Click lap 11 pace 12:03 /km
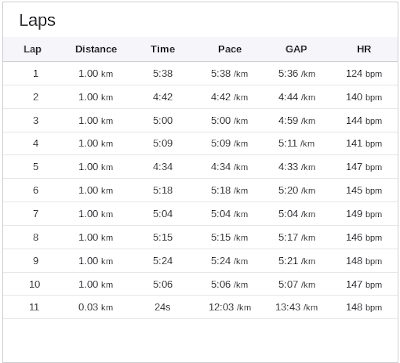The height and width of the screenshot is (363, 400). (230, 307)
